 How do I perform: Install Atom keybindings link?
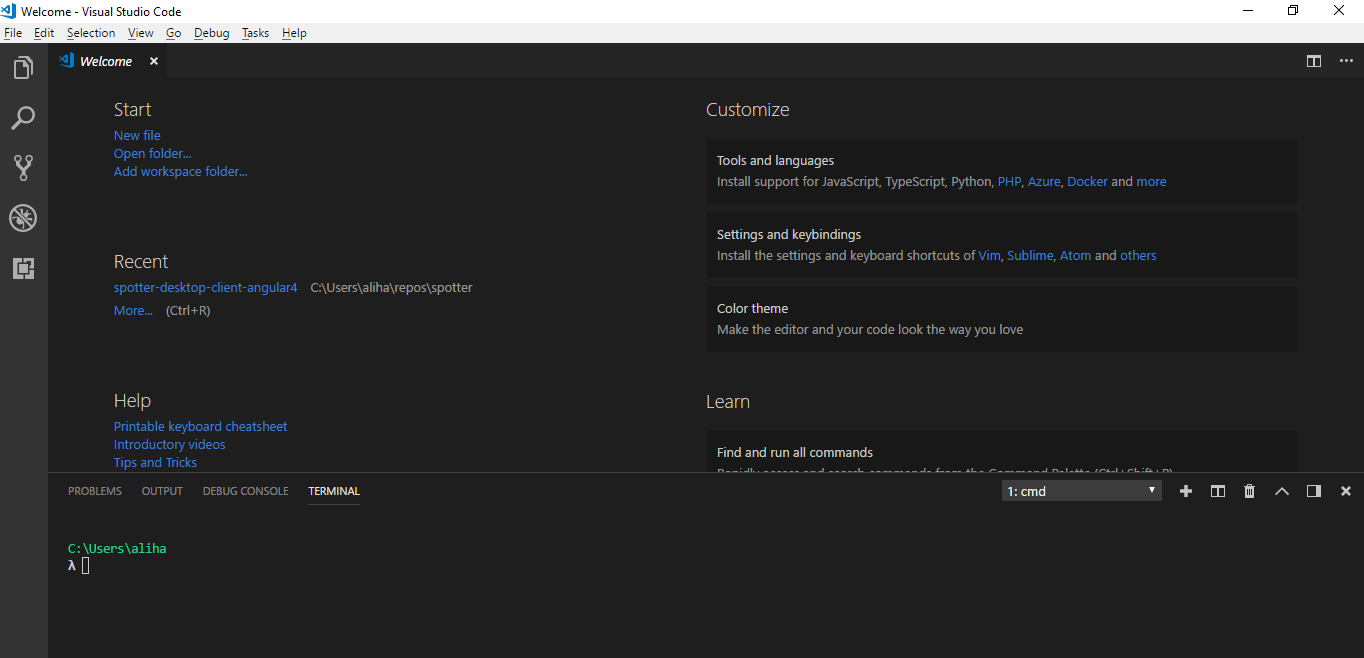tap(1076, 255)
